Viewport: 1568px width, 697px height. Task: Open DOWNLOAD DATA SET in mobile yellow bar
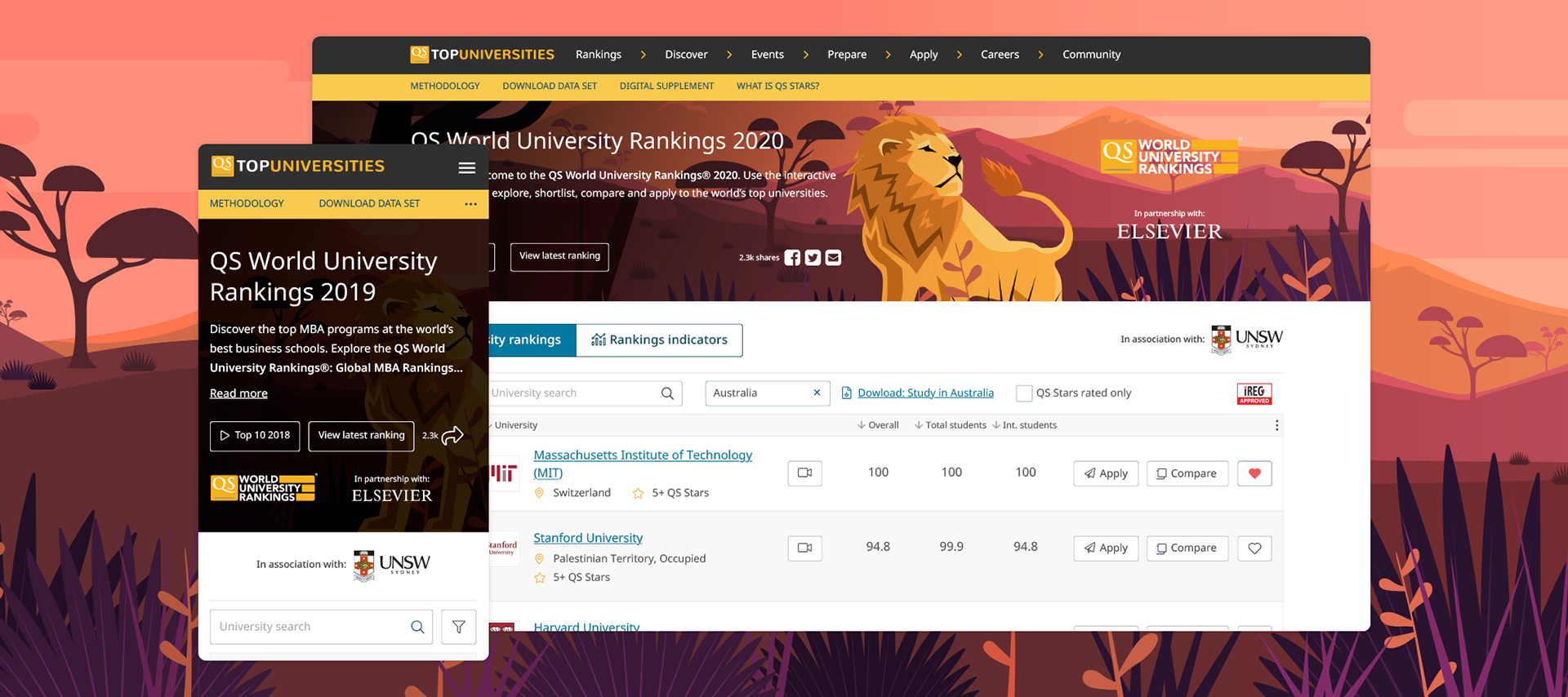[369, 204]
